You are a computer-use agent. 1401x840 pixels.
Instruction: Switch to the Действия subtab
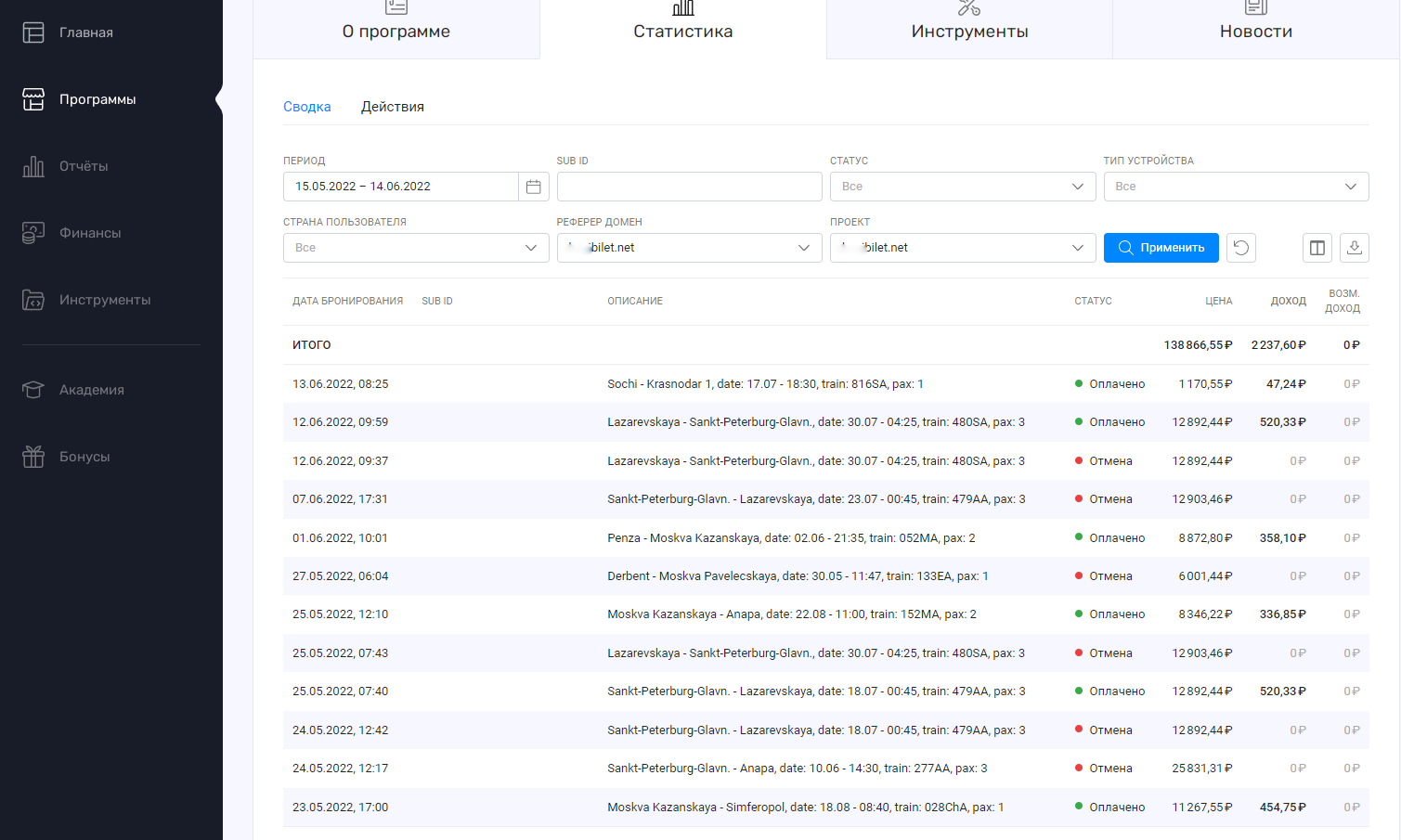pyautogui.click(x=392, y=107)
